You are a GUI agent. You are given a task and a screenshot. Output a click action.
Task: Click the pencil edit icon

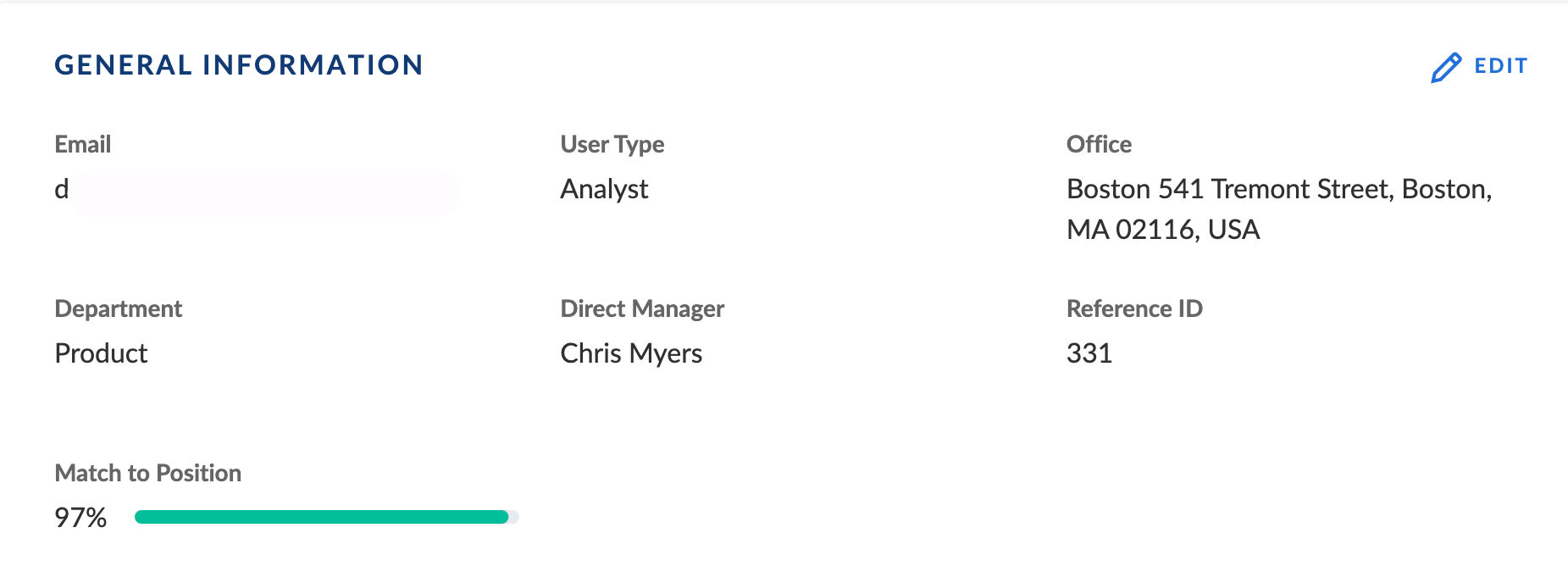[1446, 67]
